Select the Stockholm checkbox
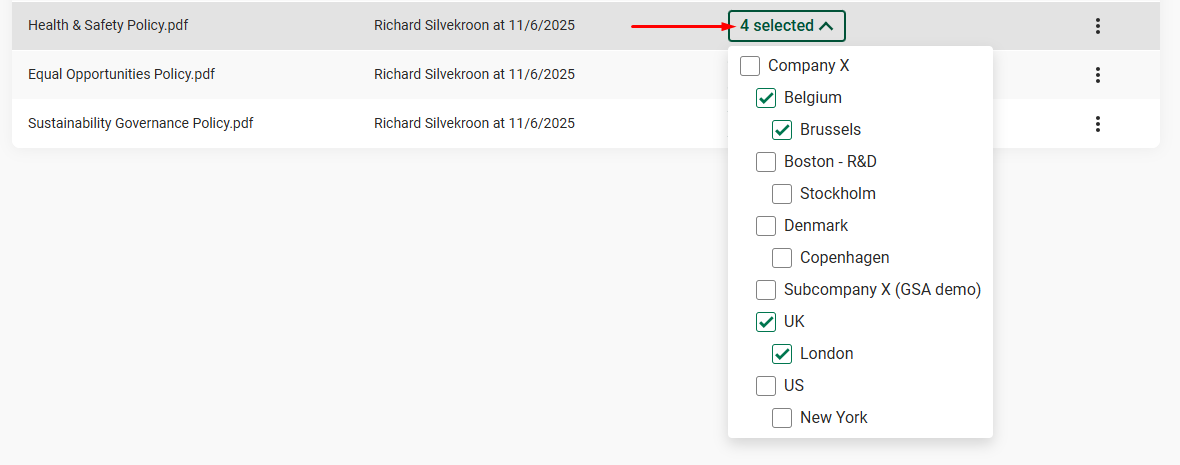1180x465 pixels. [782, 194]
